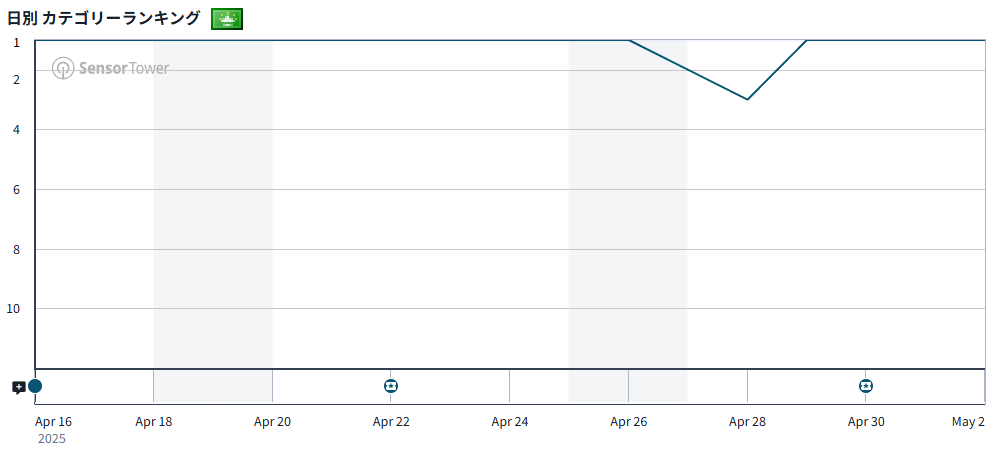The width and height of the screenshot is (1000, 451).
Task: Click the Apr 26 date label
Action: coord(629,422)
